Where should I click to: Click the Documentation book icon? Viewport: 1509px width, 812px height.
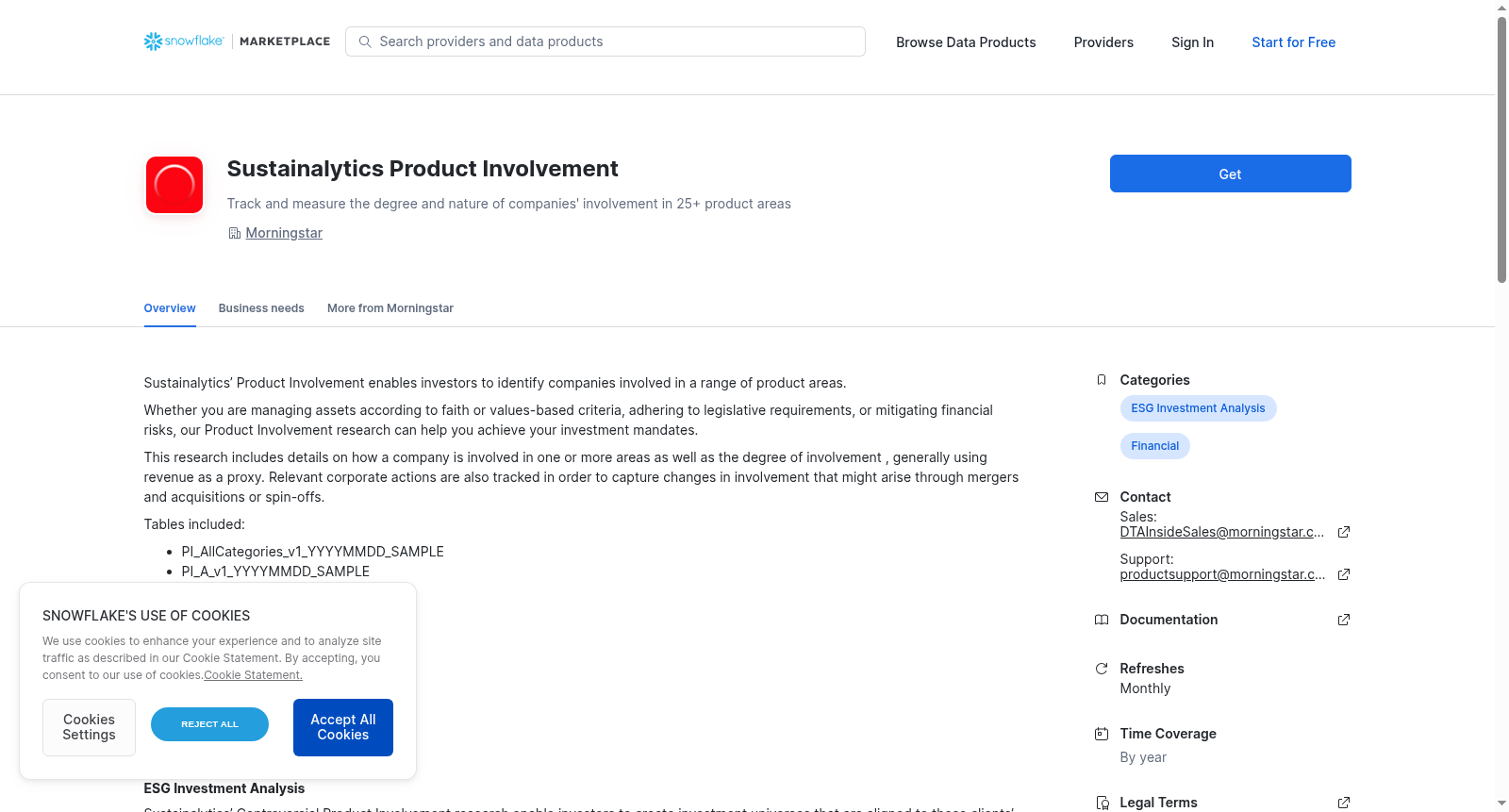tap(1102, 620)
